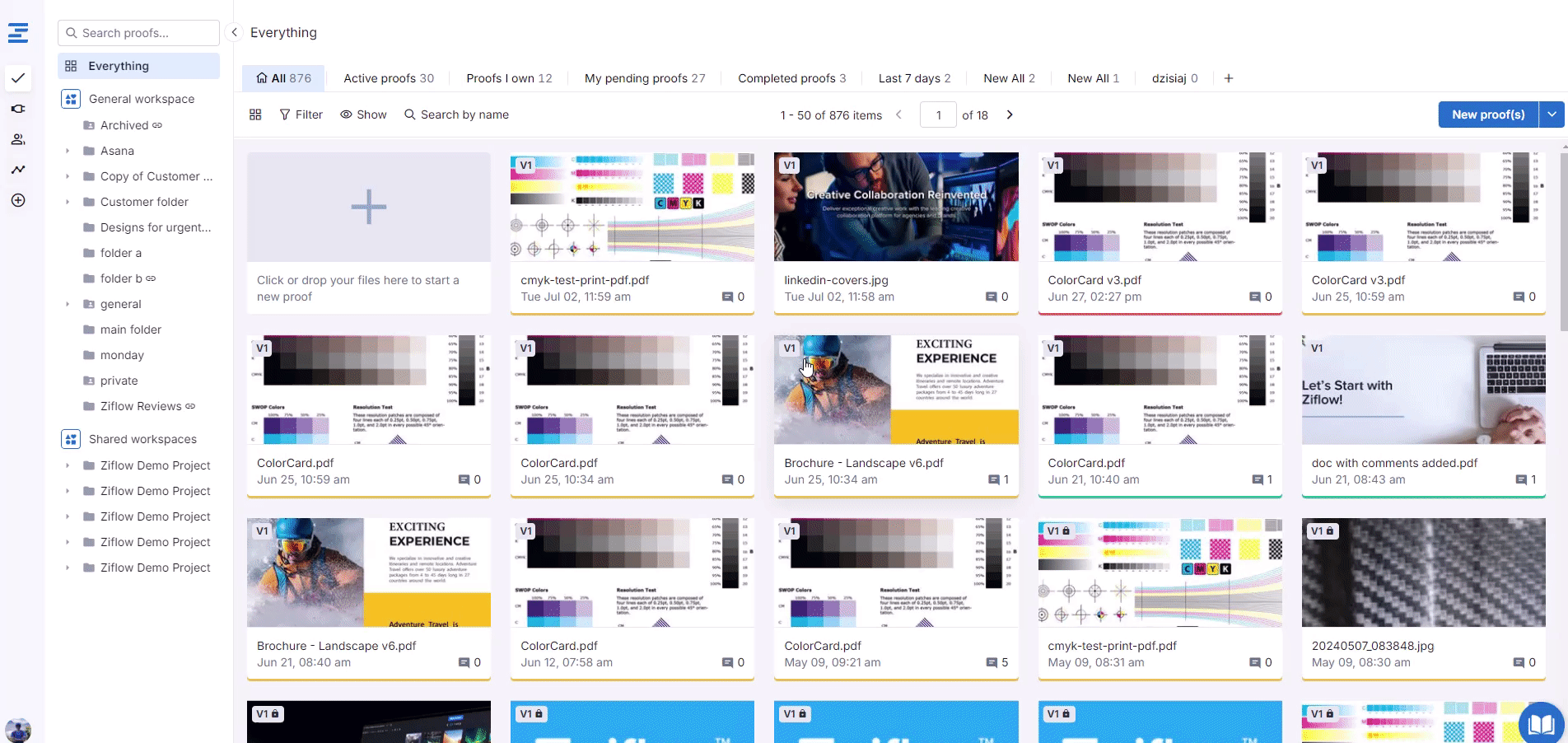Click Shared workspaces icon
The height and width of the screenshot is (743, 1568).
(x=71, y=439)
